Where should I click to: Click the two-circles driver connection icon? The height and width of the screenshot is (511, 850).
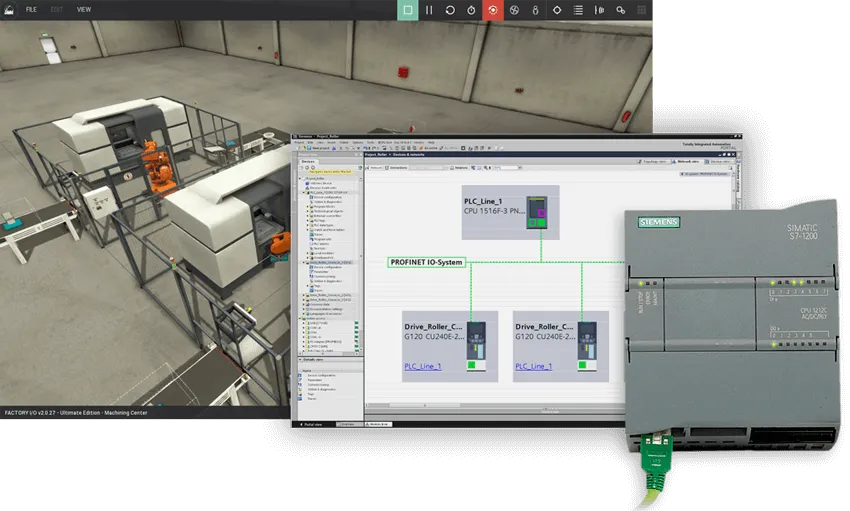(621, 10)
